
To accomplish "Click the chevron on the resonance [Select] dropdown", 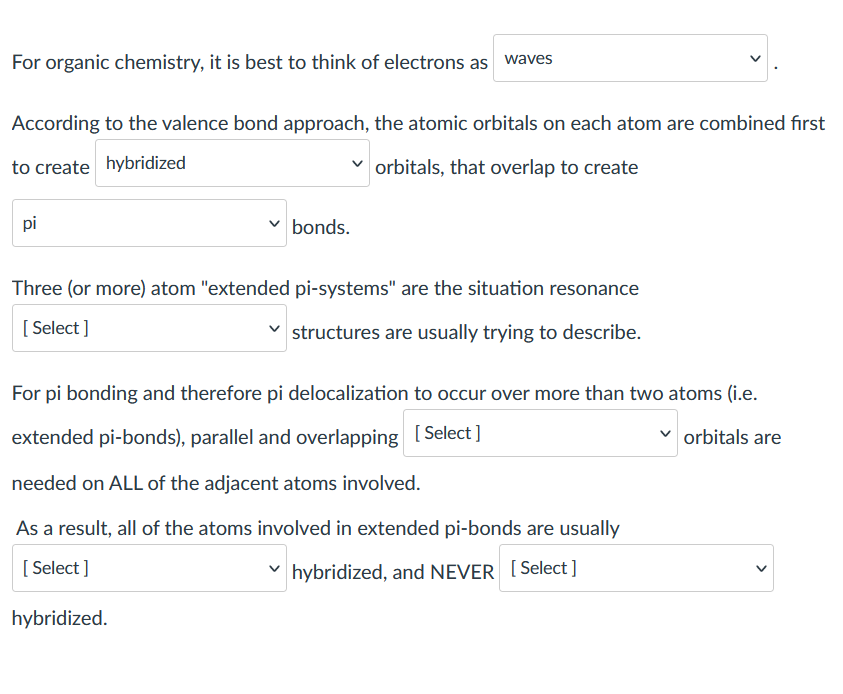I will coord(275,328).
